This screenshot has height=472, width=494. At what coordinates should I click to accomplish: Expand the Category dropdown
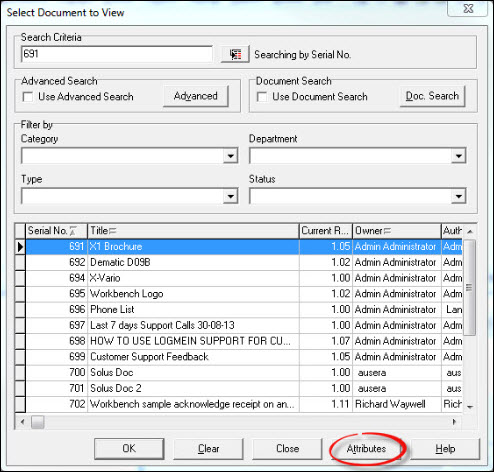coord(230,156)
